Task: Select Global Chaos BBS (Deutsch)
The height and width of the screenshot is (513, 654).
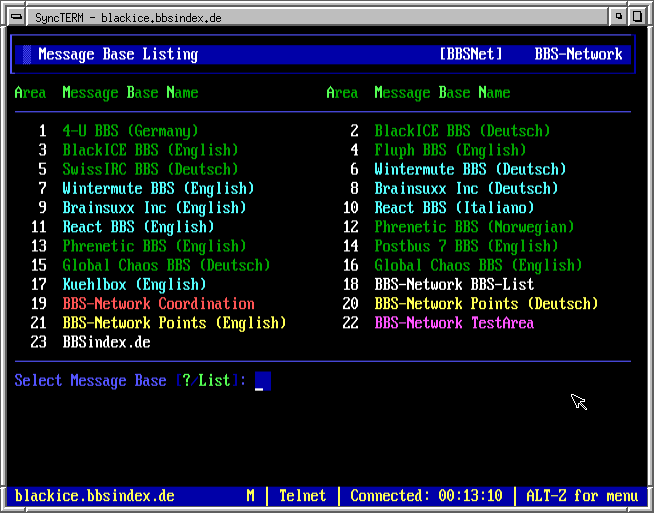Action: [166, 265]
